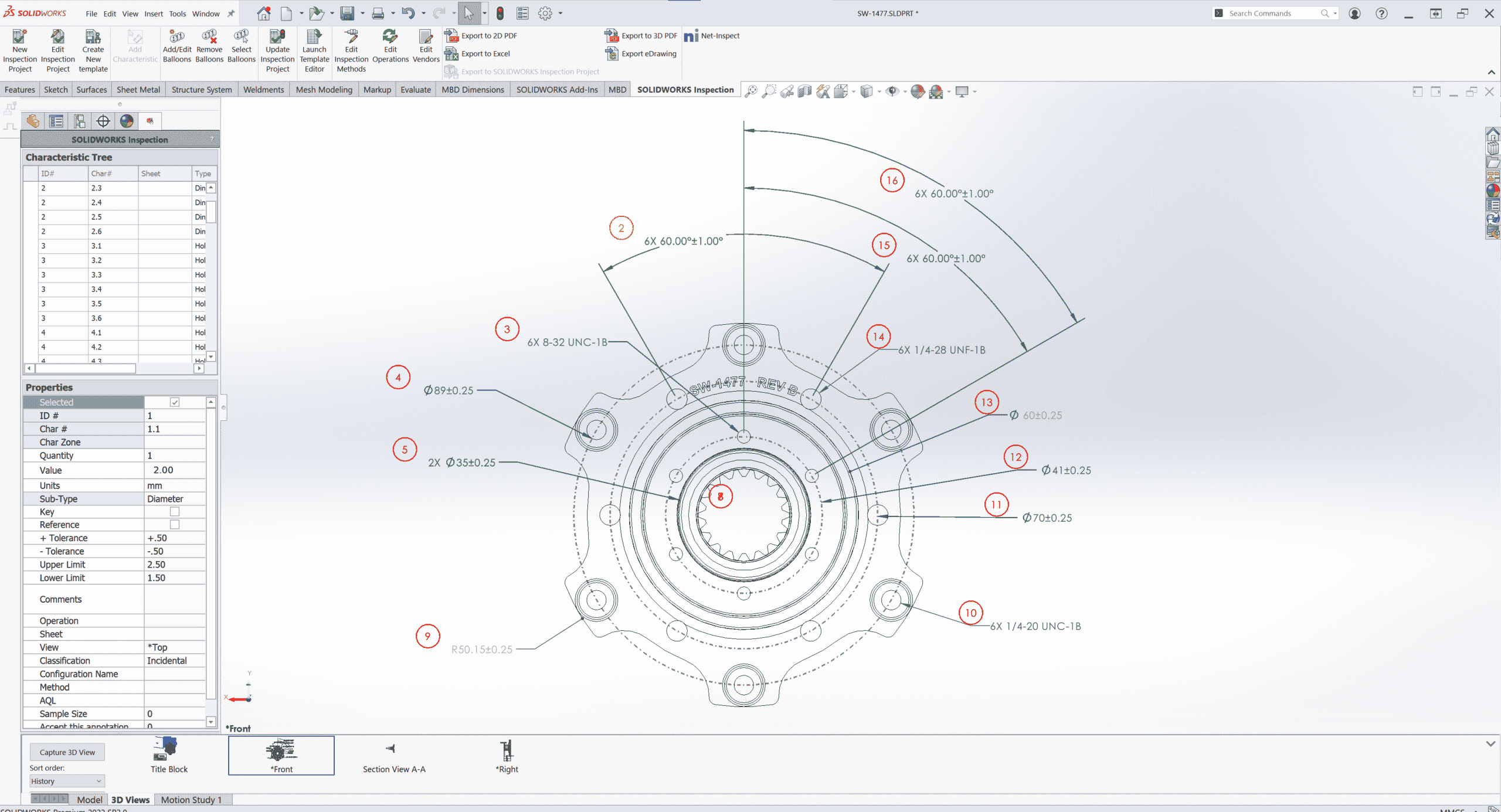Click the Capture 3D View button
Viewport: 1501px width, 812px height.
pyautogui.click(x=67, y=751)
